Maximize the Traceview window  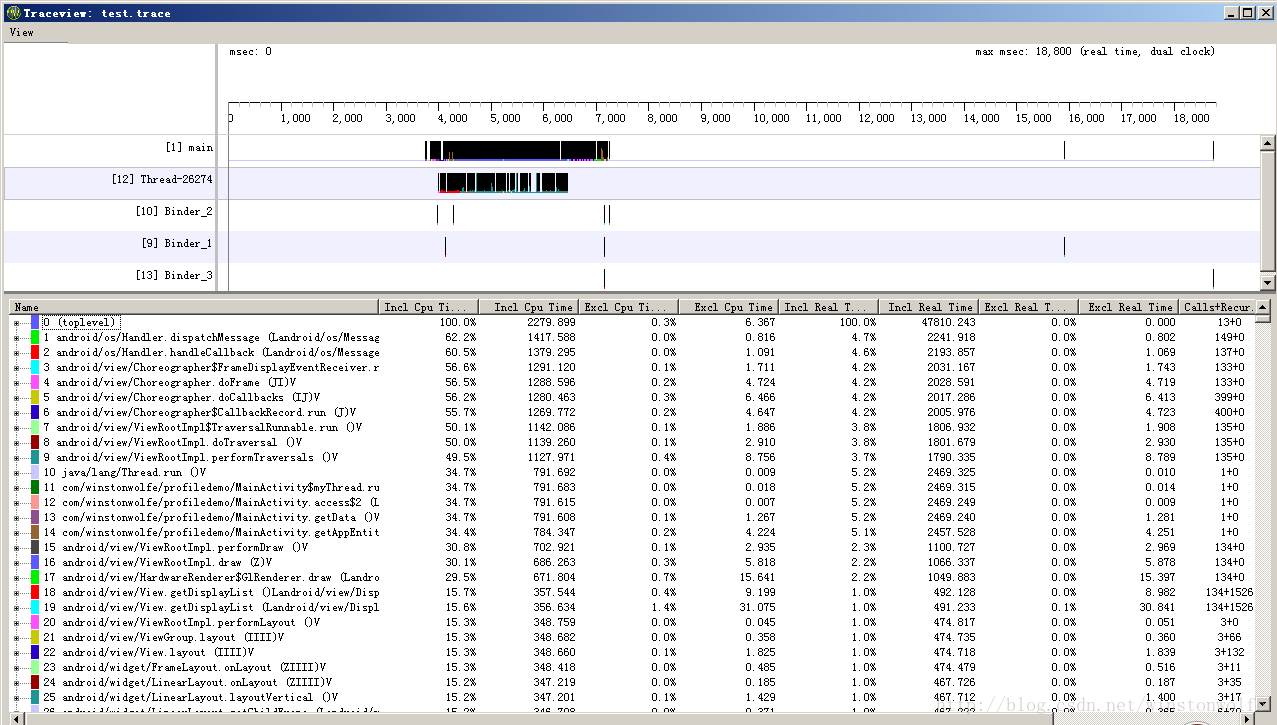[x=1247, y=13]
